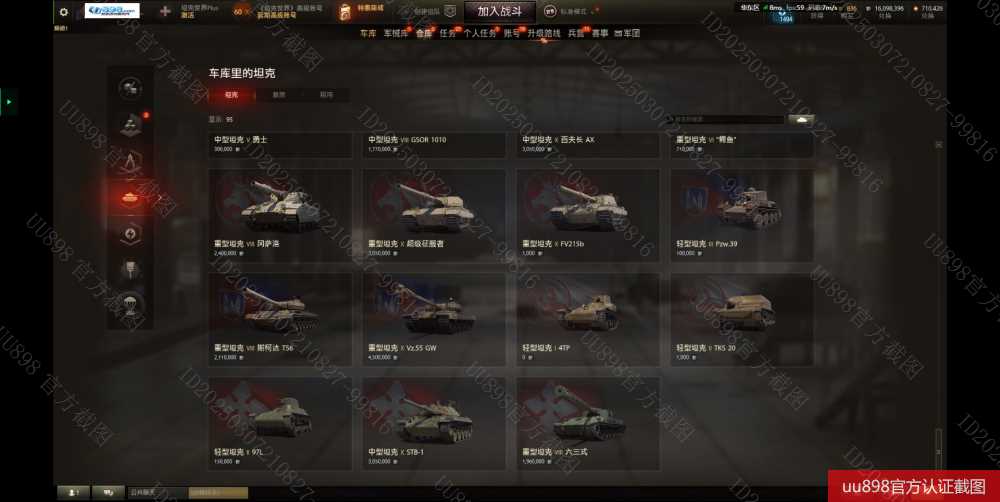The height and width of the screenshot is (502, 1000).
Task: Expand the green arrow panel at left edge
Action: click(x=8, y=101)
